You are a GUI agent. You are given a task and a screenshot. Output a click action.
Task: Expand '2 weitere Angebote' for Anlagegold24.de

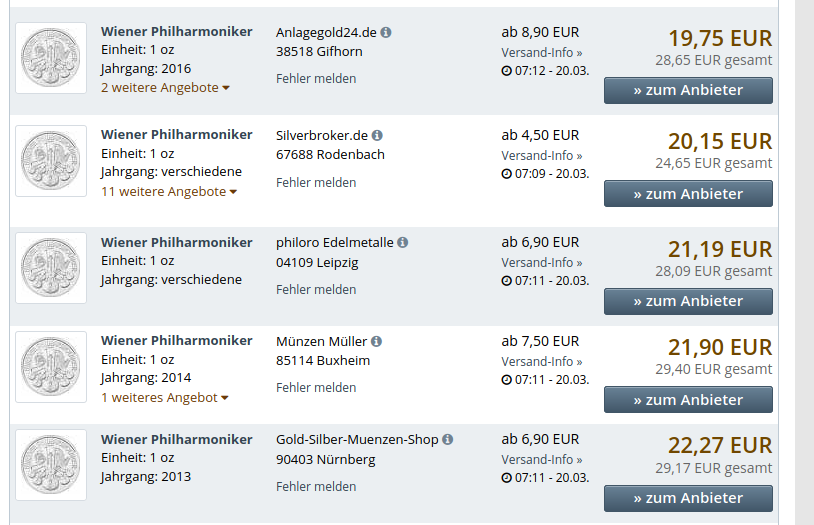[x=165, y=88]
